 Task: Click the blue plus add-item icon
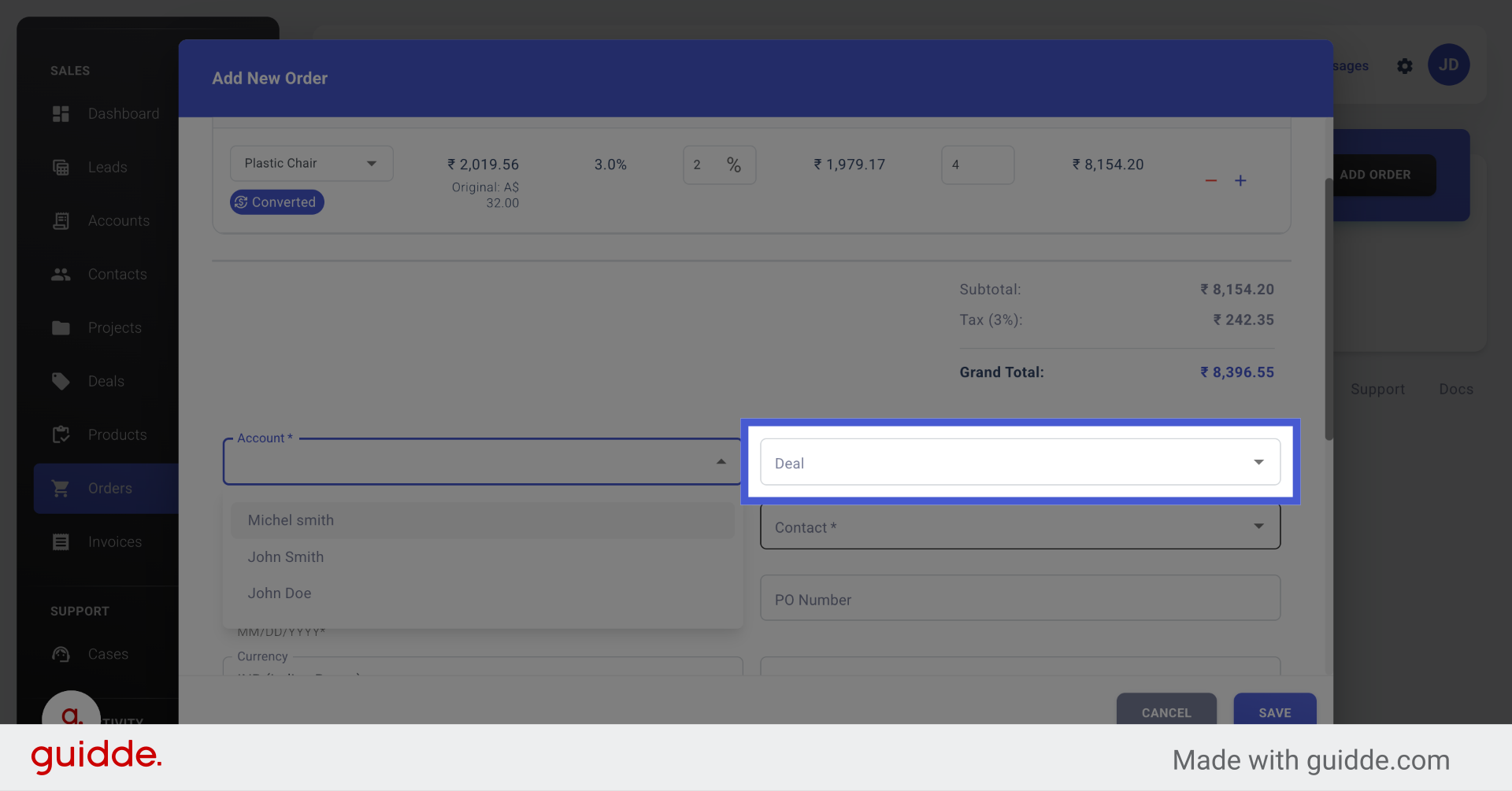[x=1240, y=181]
